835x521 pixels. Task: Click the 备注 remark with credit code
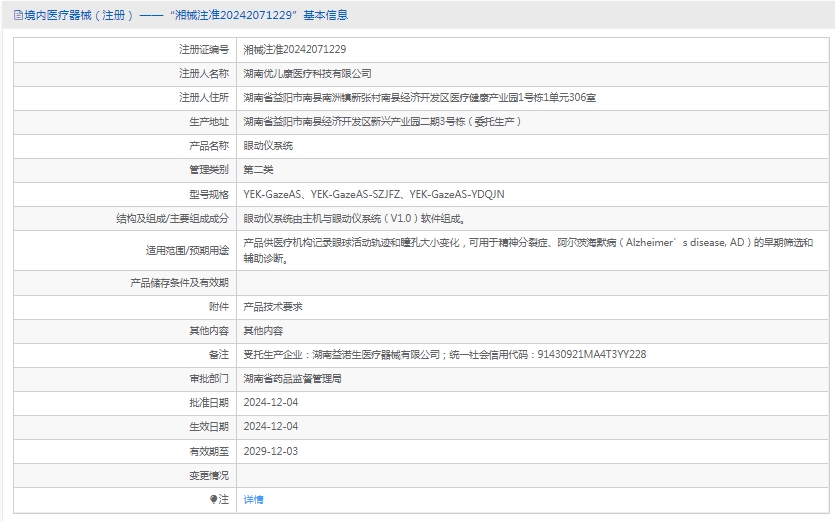click(445, 354)
